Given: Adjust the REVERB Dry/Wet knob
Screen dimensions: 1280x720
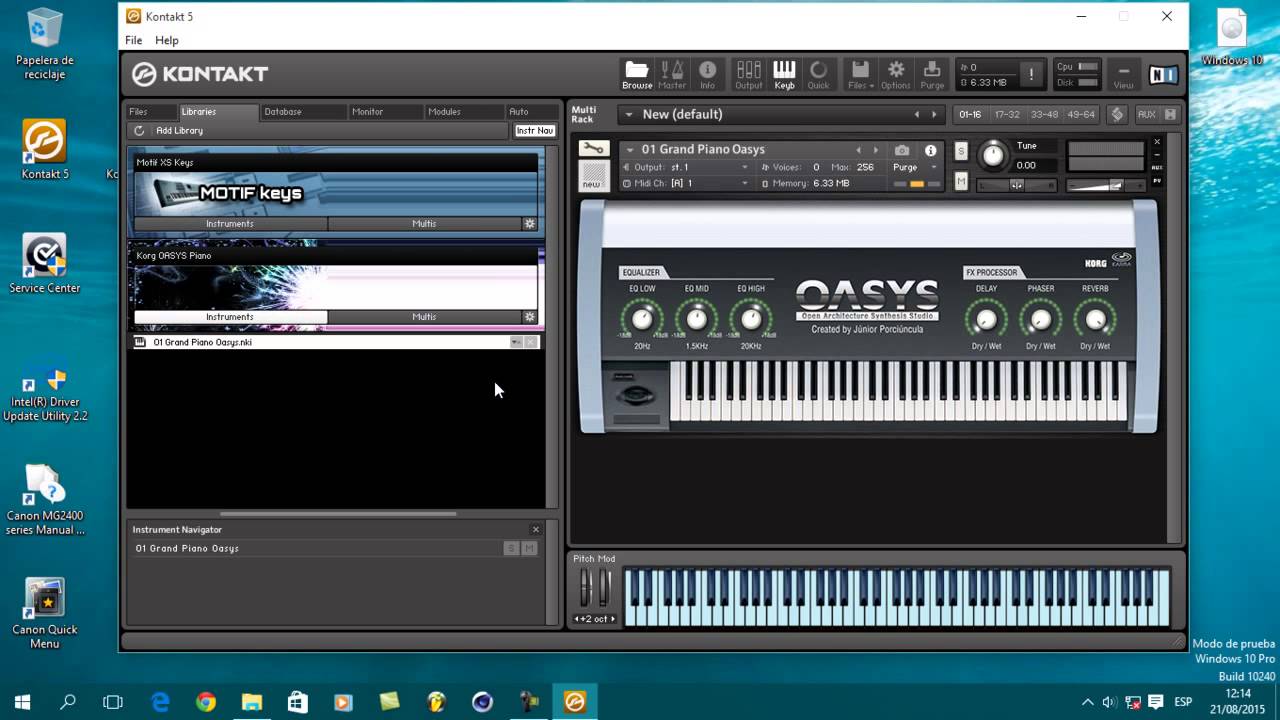Looking at the screenshot, I should pos(1095,320).
